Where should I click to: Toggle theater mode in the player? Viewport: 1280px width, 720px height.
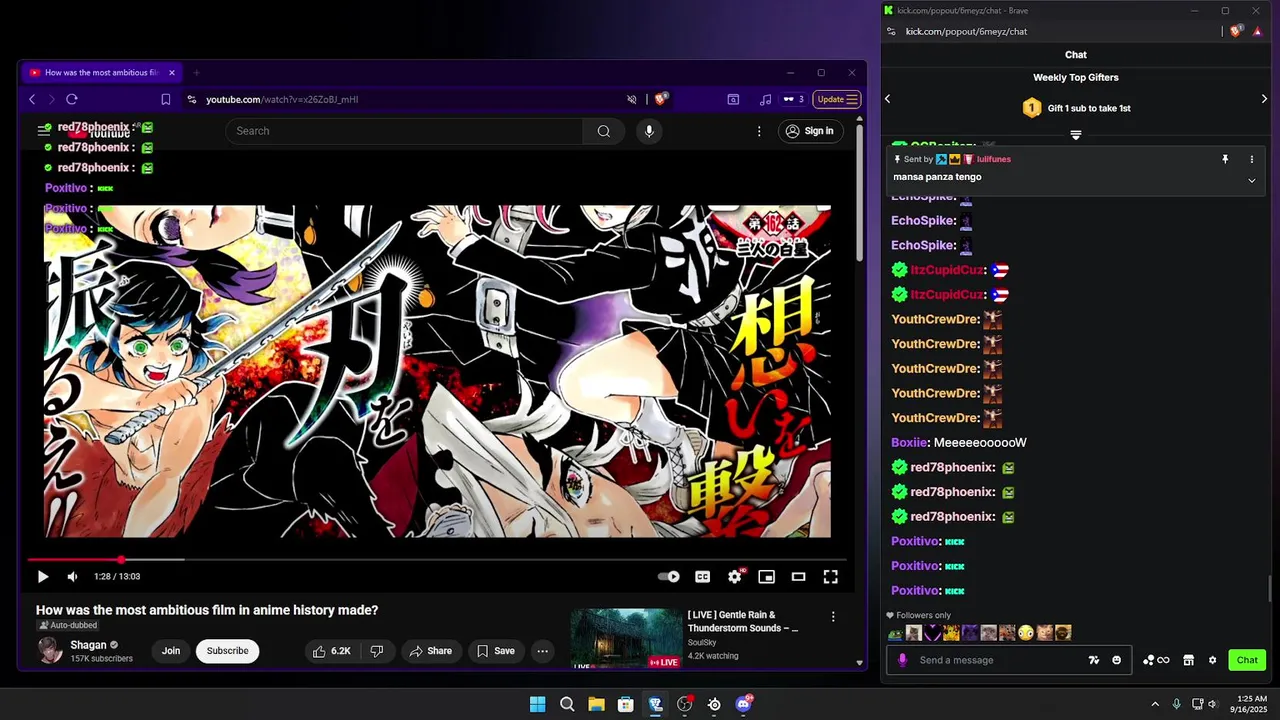pos(798,577)
